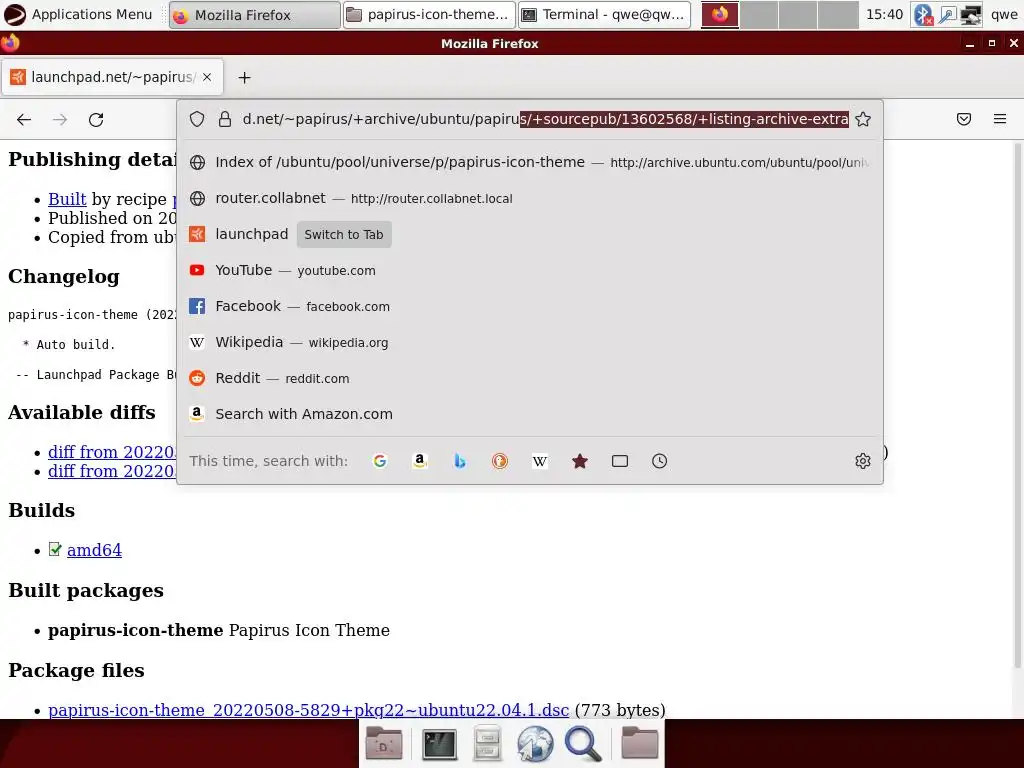Image resolution: width=1024 pixels, height=768 pixels.
Task: Choose Facebook suggestion
Action: pyautogui.click(x=530, y=306)
